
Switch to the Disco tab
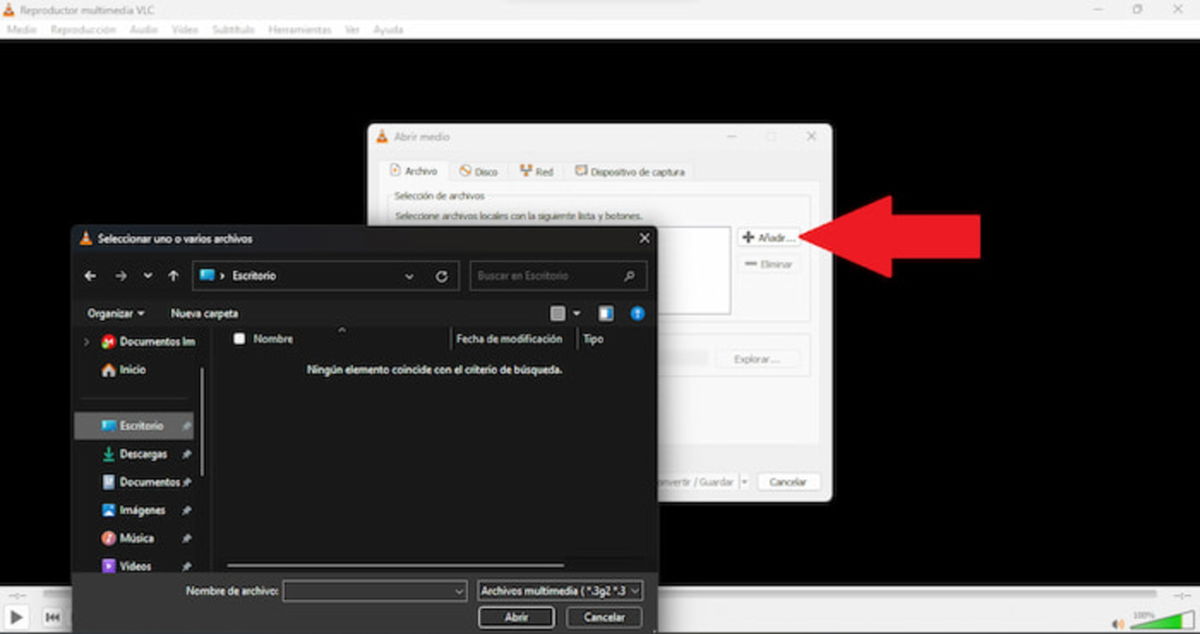click(x=478, y=172)
